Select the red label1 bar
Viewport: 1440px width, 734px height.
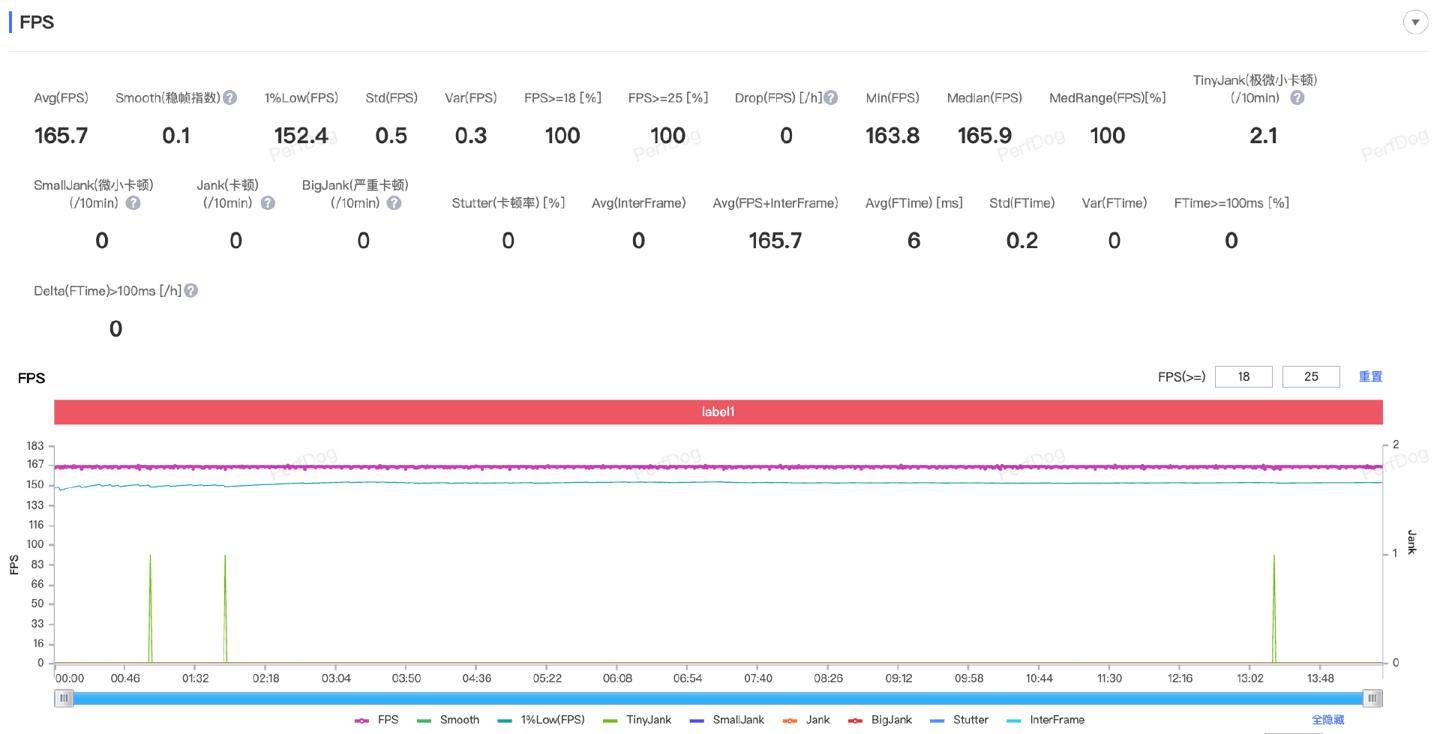tap(718, 412)
